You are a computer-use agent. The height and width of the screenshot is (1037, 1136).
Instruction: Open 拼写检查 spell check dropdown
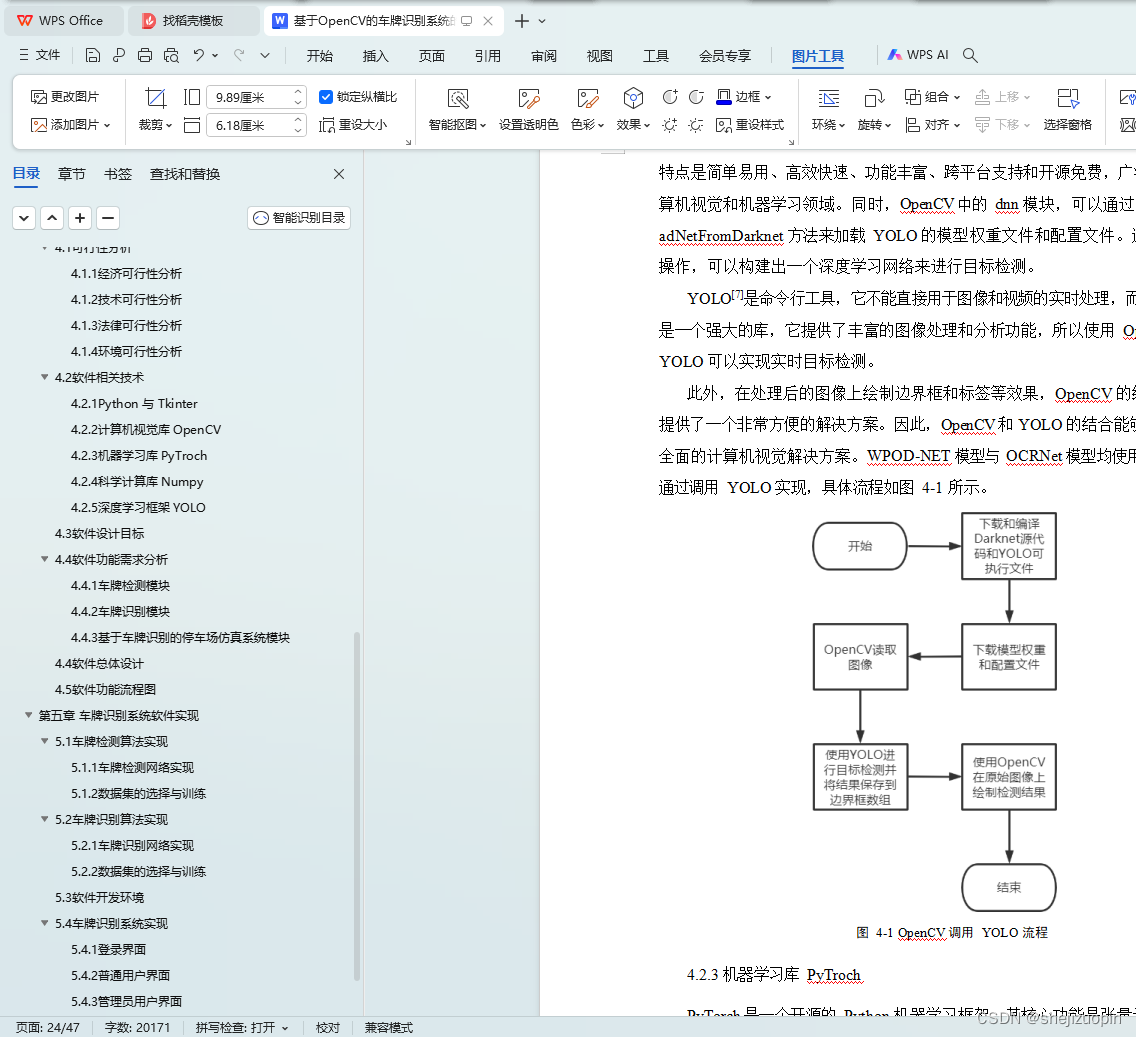(285, 1028)
